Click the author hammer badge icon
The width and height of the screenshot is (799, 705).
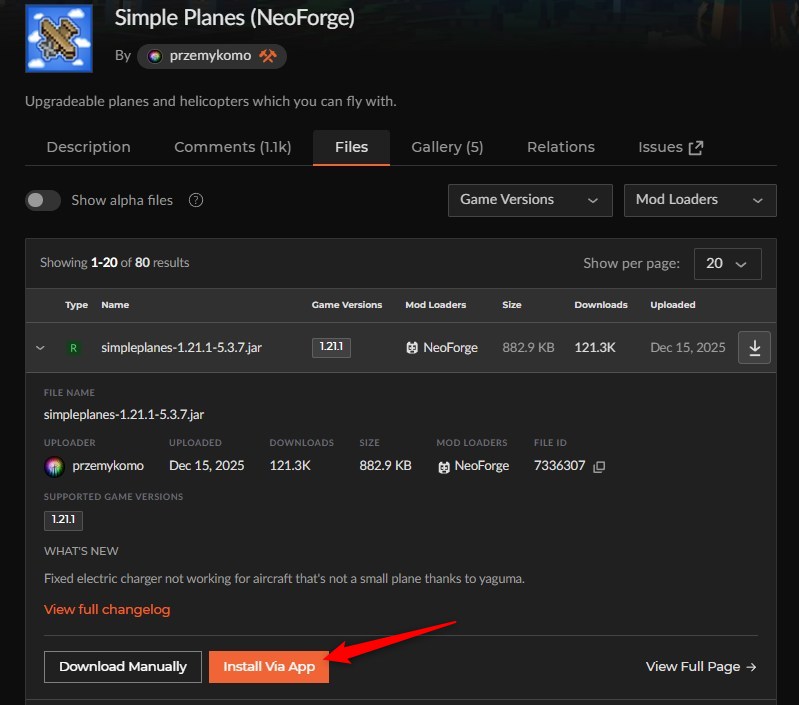coord(268,56)
